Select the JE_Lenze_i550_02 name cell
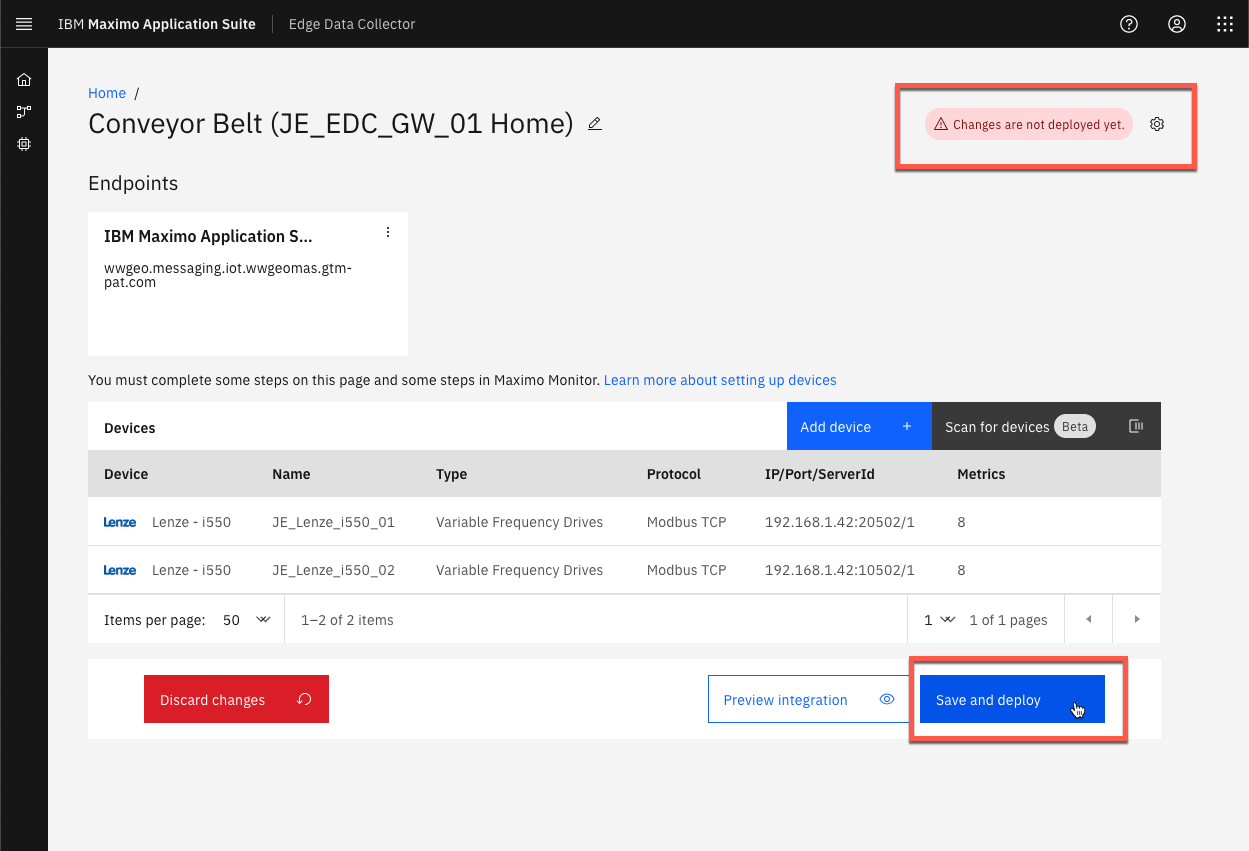The width and height of the screenshot is (1249, 851). (x=333, y=570)
